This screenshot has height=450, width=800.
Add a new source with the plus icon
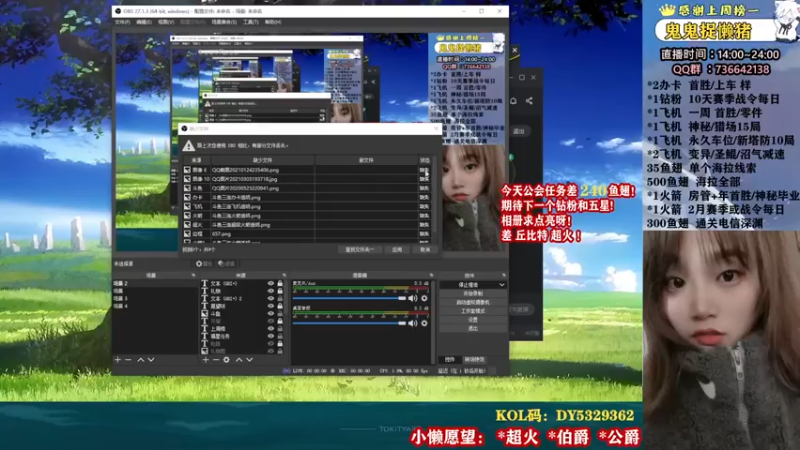pyautogui.click(x=206, y=360)
